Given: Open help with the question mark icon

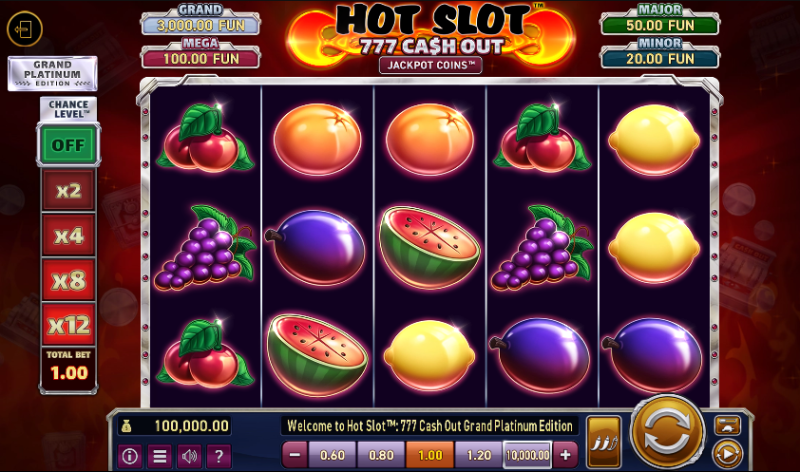Looking at the screenshot, I should coord(219,456).
